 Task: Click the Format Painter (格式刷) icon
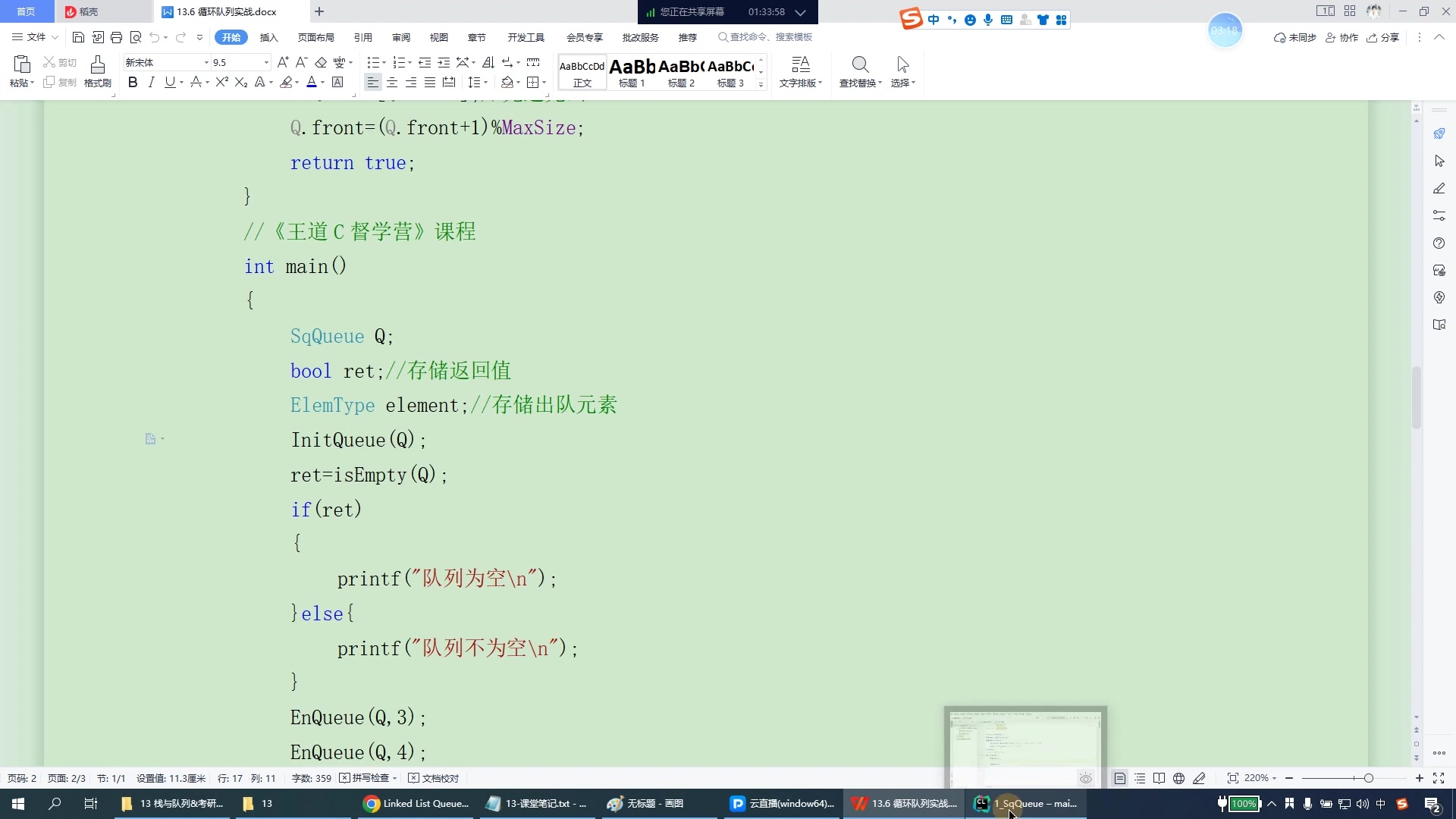97,64
